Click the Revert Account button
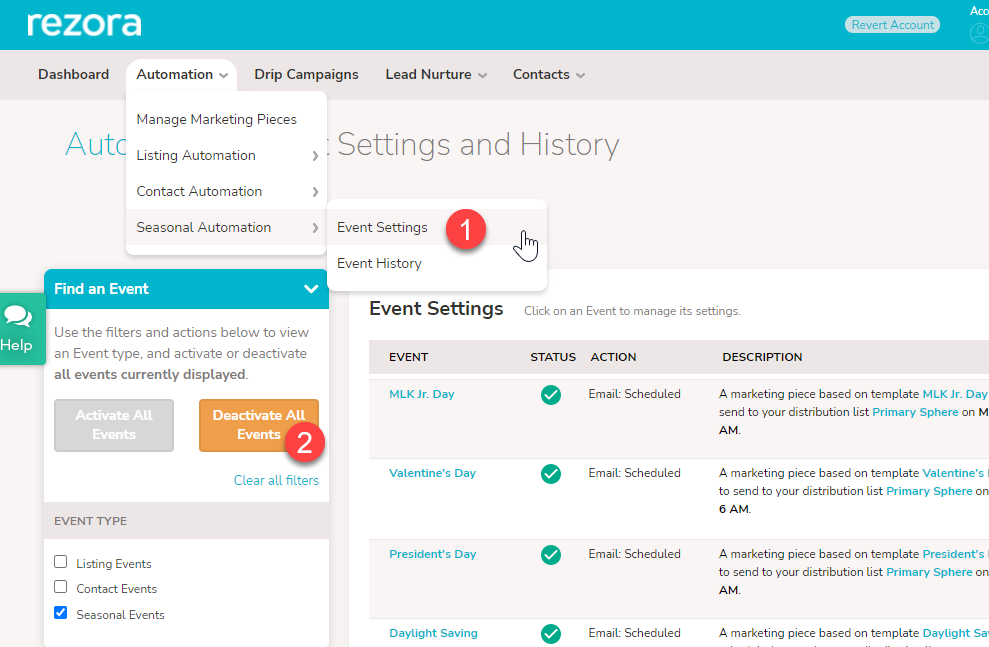This screenshot has height=647, width=989. pyautogui.click(x=892, y=25)
